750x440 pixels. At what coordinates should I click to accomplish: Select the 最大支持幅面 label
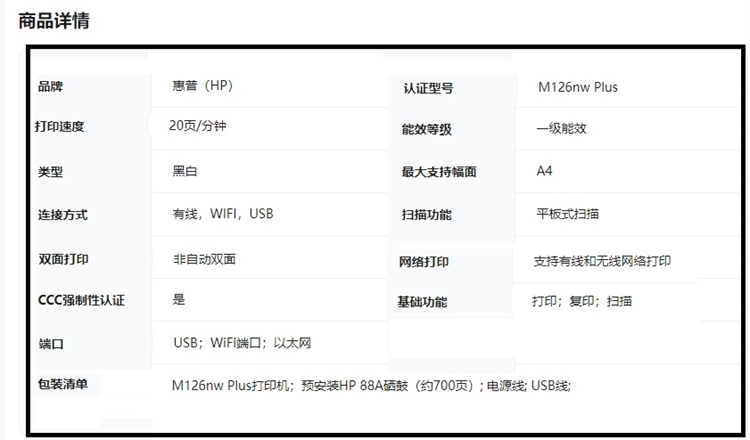coord(439,172)
